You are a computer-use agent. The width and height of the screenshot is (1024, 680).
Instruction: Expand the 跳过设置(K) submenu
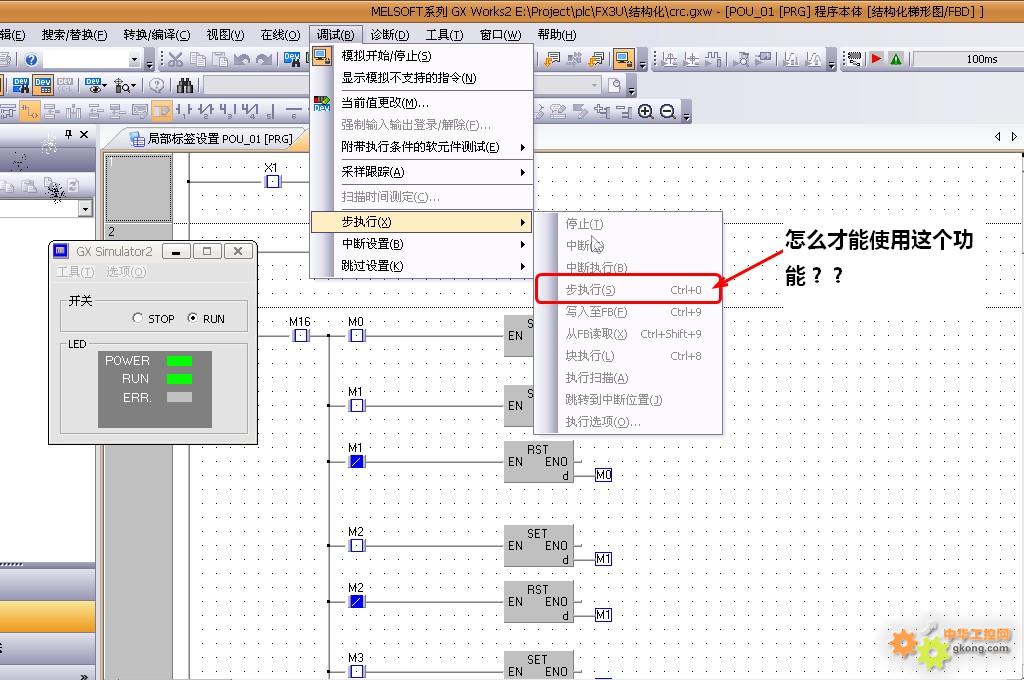coord(421,267)
